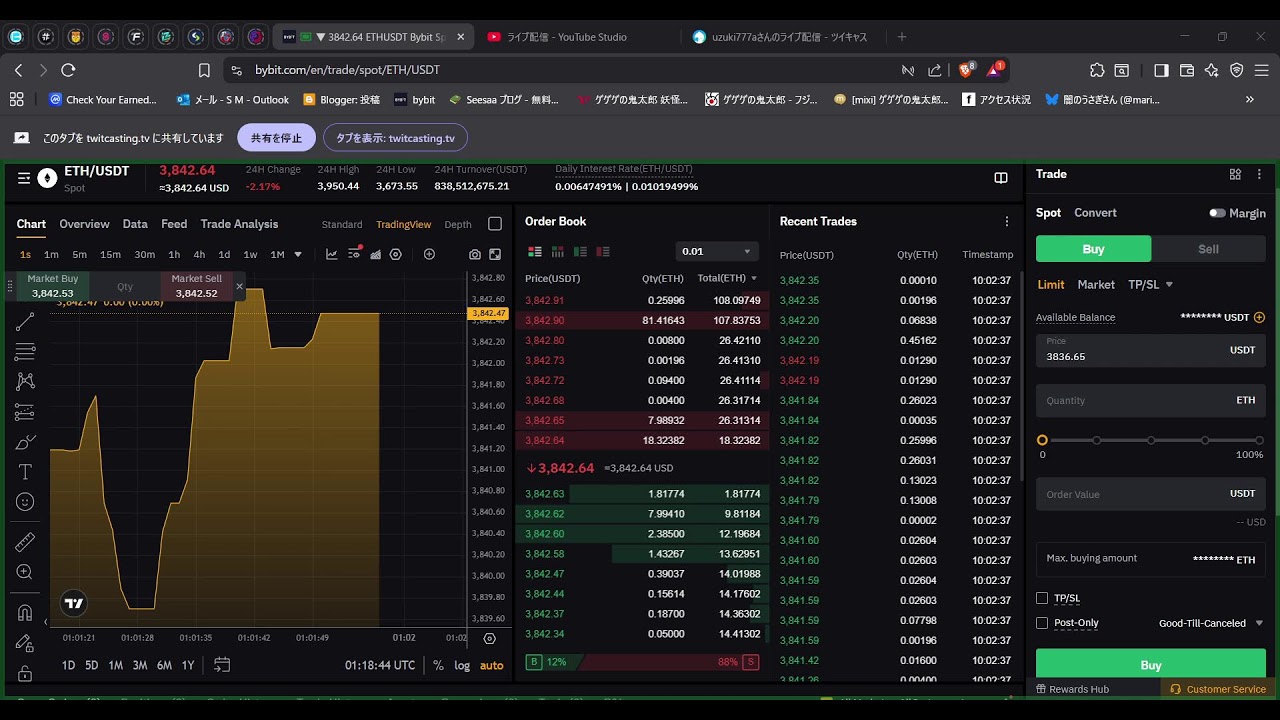Image resolution: width=1280 pixels, height=720 pixels.
Task: Select the trend line drawing tool
Action: click(x=25, y=322)
